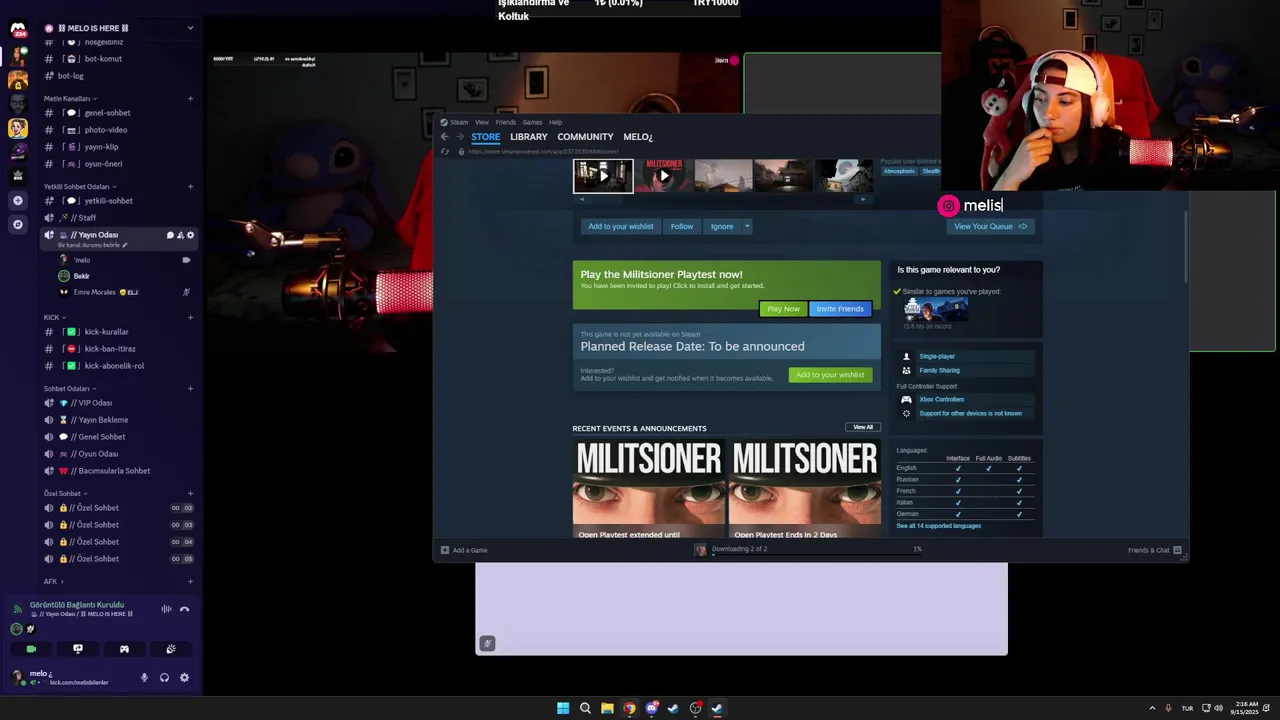
Task: Start an activity with the game controller icon
Action: coord(124,649)
